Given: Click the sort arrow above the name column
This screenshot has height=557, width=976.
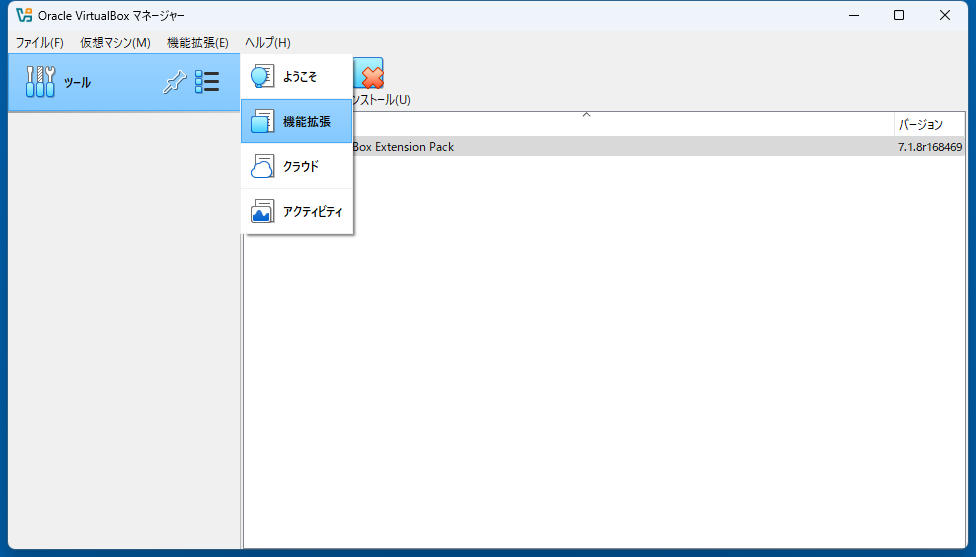Looking at the screenshot, I should tap(586, 115).
